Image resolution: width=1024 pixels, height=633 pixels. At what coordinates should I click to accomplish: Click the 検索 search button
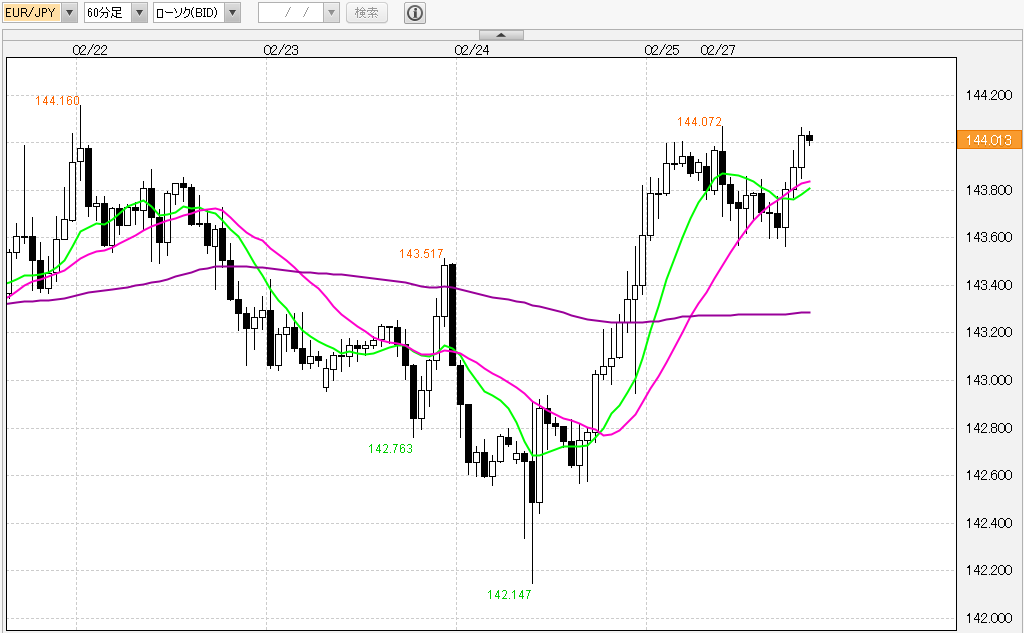point(366,12)
